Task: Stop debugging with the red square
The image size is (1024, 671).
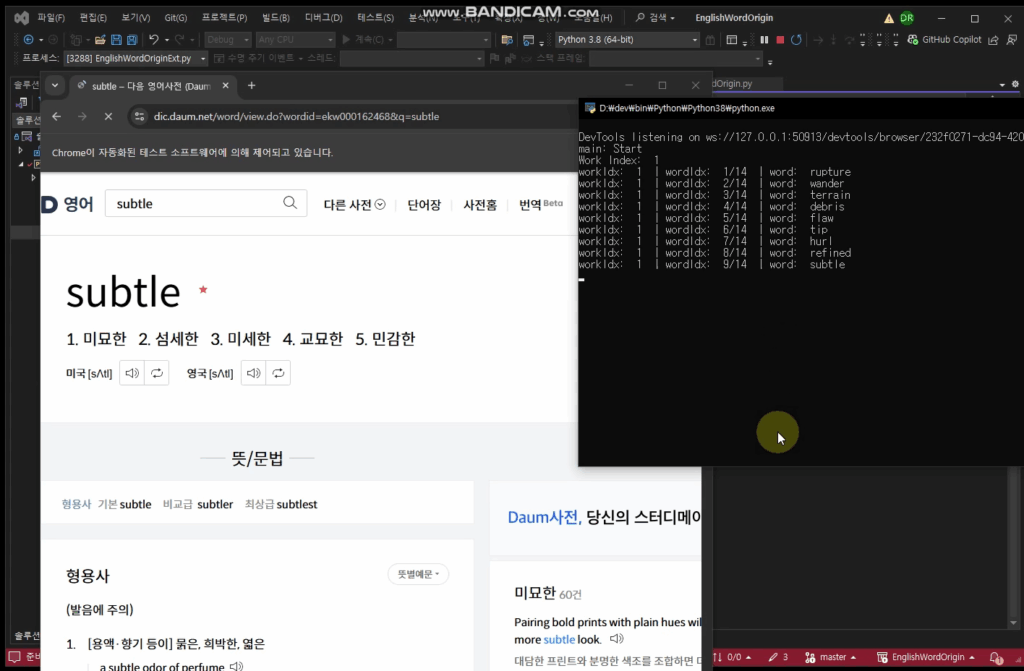Action: coord(780,40)
